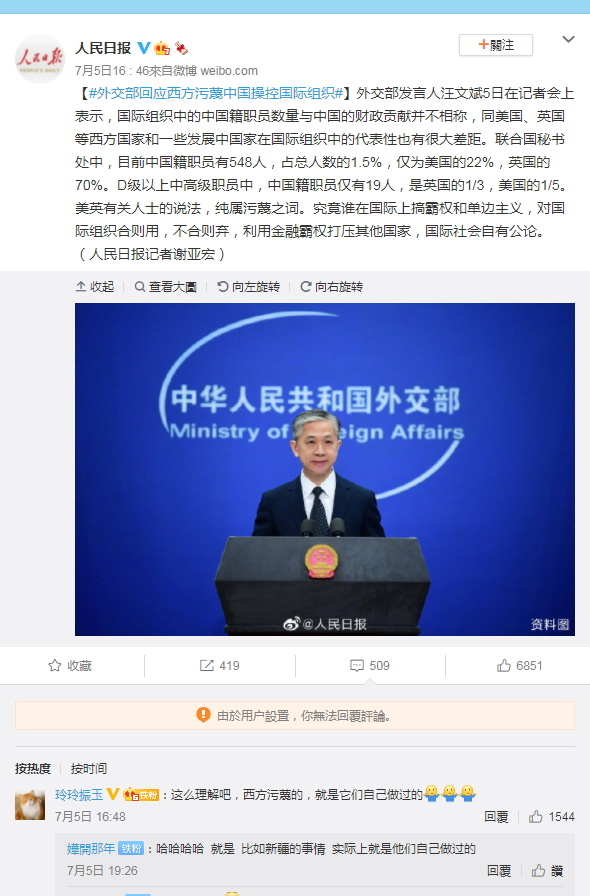The width and height of the screenshot is (590, 896).
Task: Toggle favorite with the 收藏 star
Action: point(70,665)
